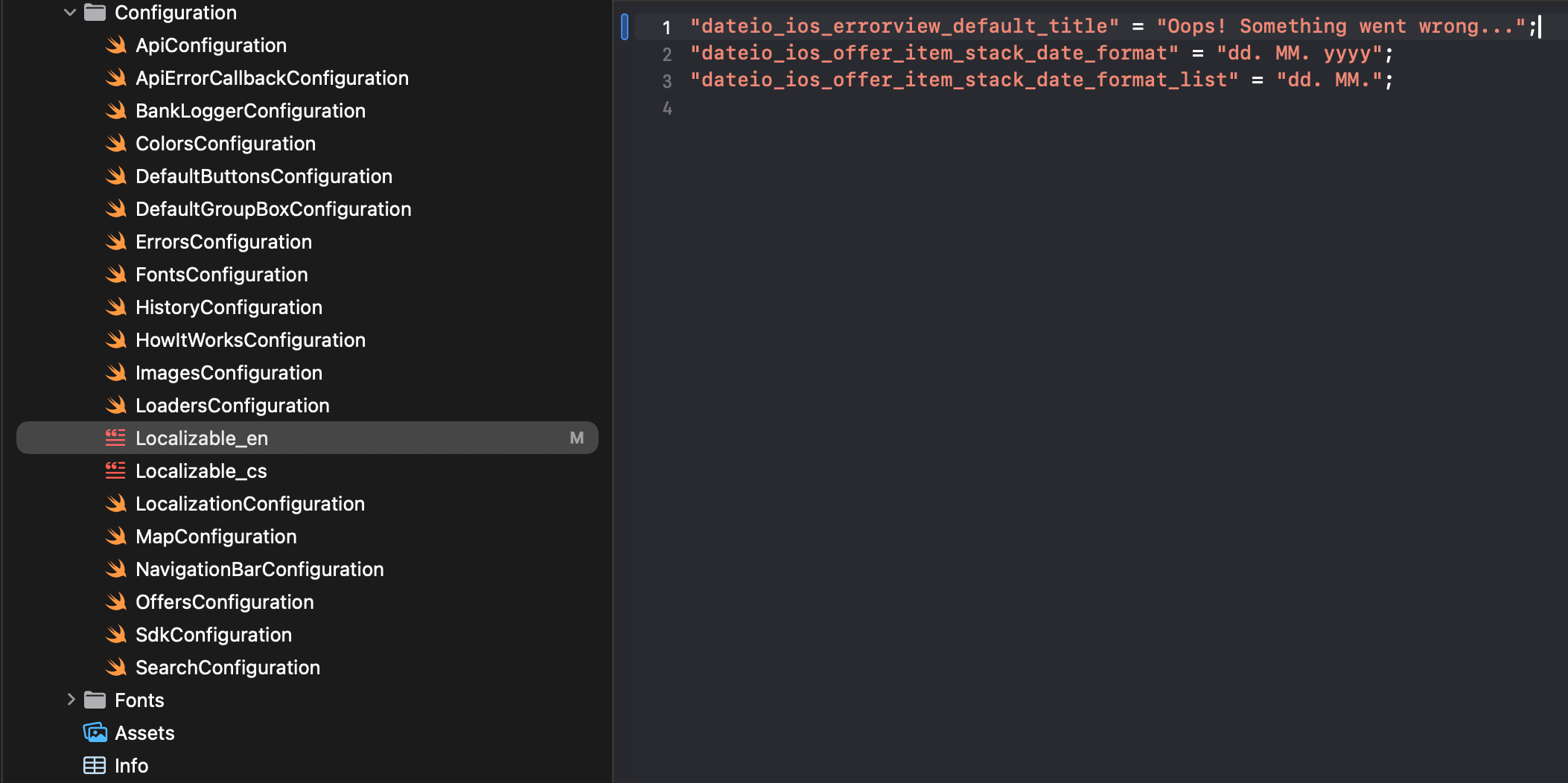Open ColorsConfiguration file
Image resolution: width=1568 pixels, height=783 pixels.
pos(225,144)
